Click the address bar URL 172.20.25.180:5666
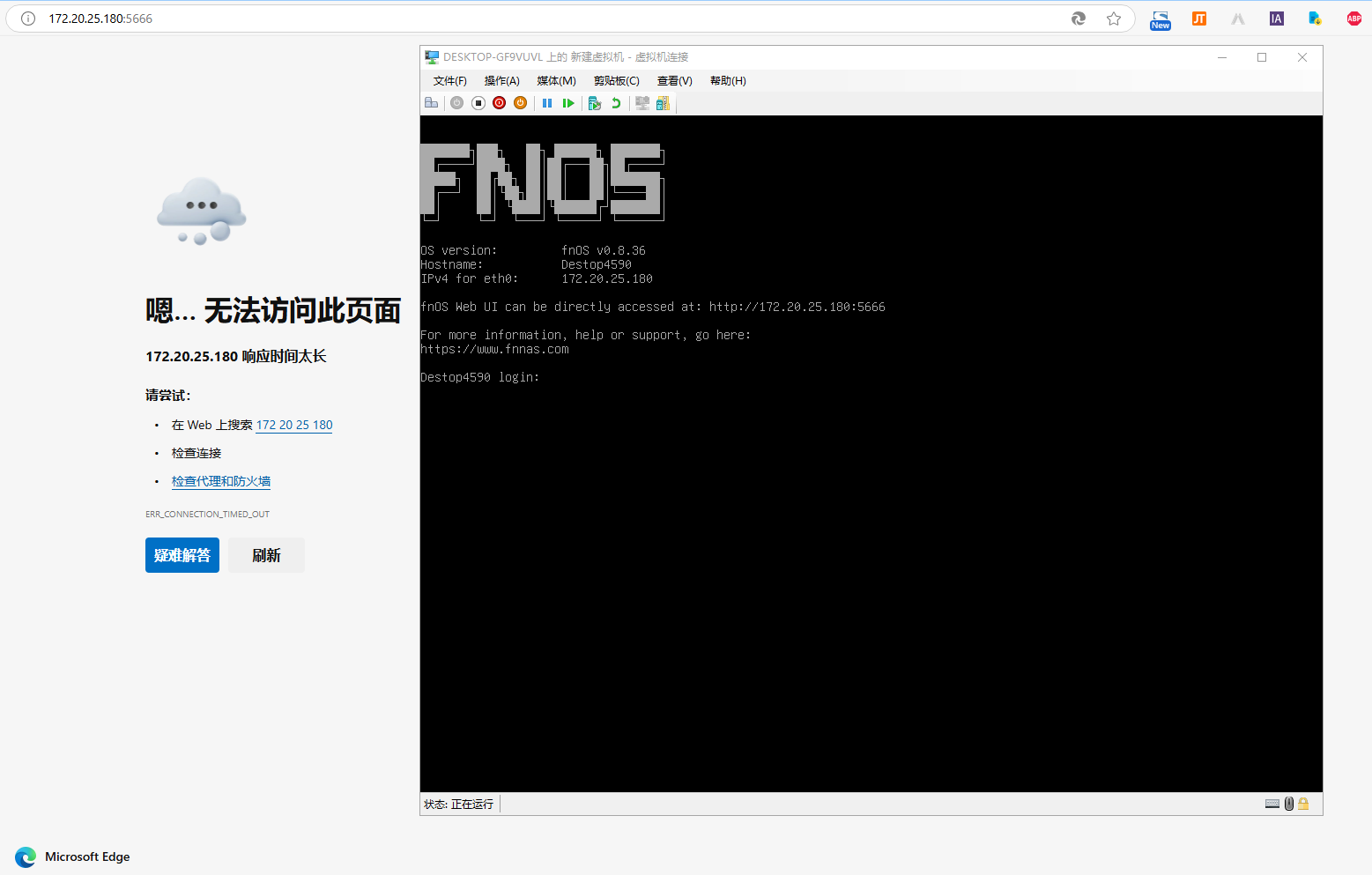Screen dimensions: 1372x875 [100, 19]
